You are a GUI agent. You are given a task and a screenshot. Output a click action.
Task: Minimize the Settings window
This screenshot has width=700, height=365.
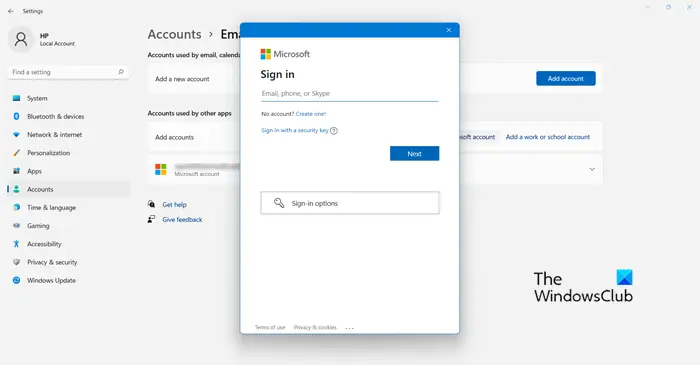pos(647,7)
